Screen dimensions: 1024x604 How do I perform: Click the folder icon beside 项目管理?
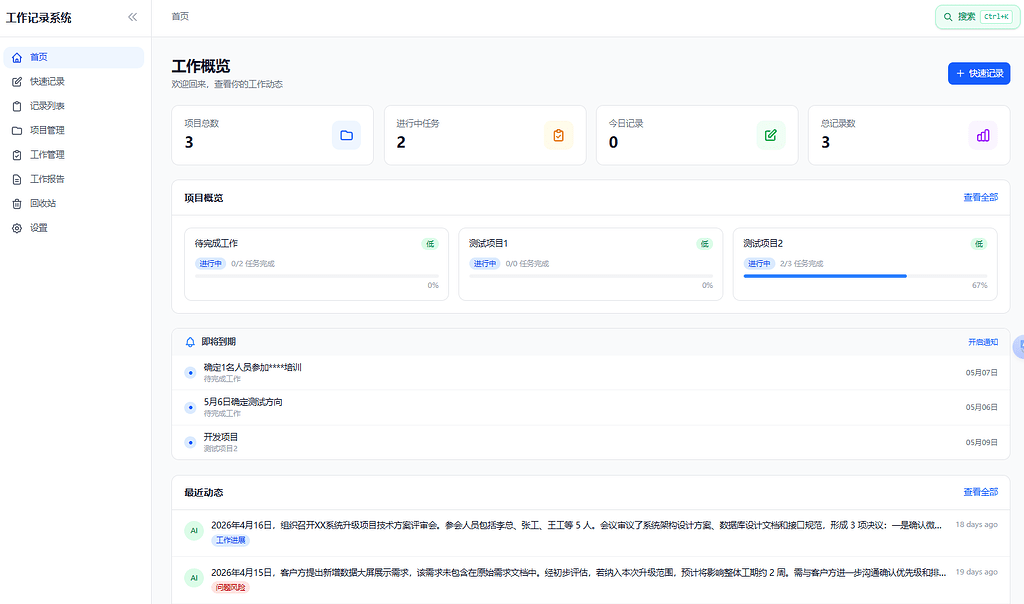point(17,131)
